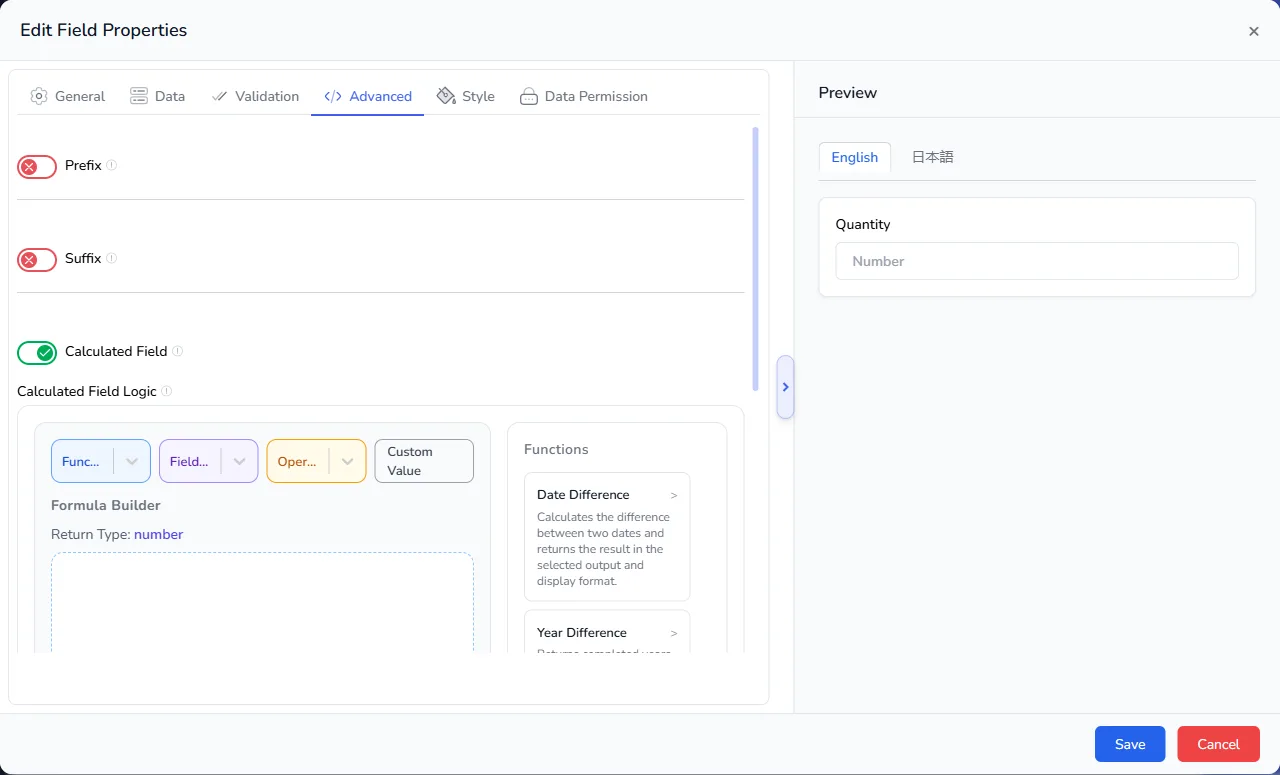Click inside the formula builder editing area
The width and height of the screenshot is (1280, 775).
pos(262,602)
